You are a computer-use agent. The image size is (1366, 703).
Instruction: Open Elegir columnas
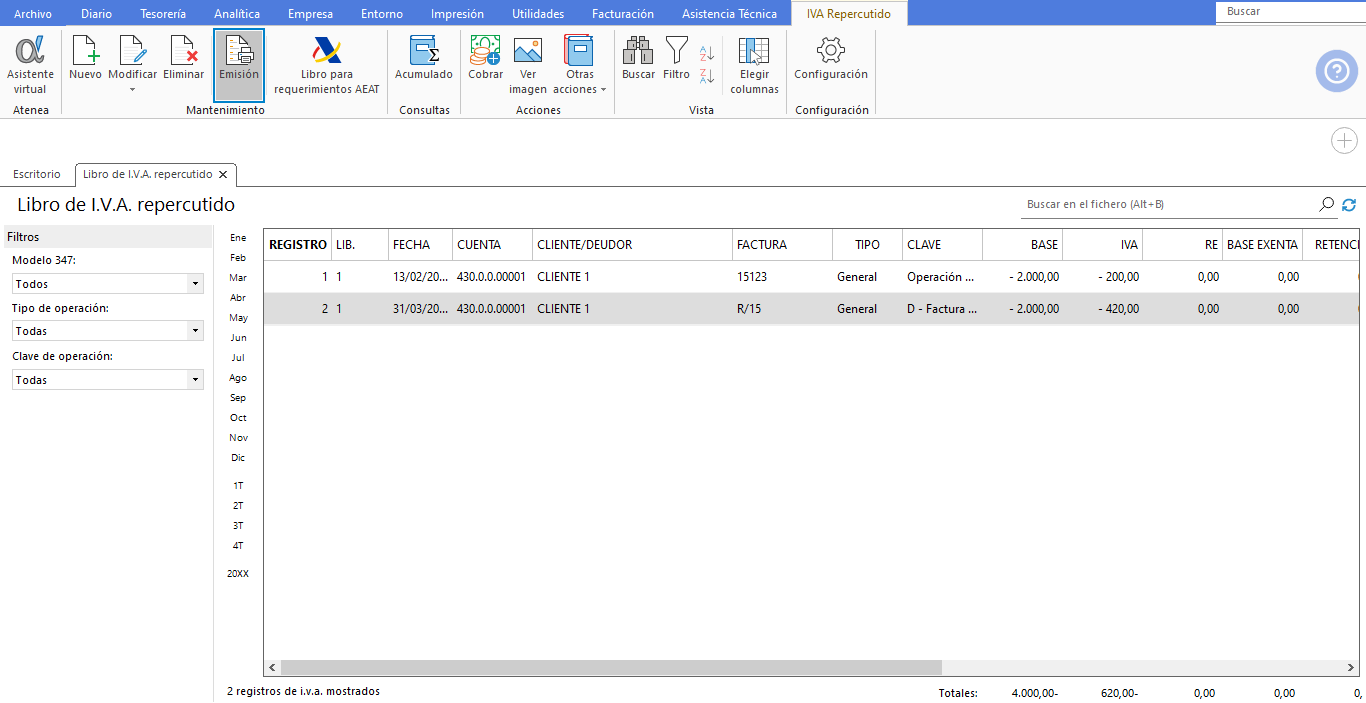tap(754, 65)
